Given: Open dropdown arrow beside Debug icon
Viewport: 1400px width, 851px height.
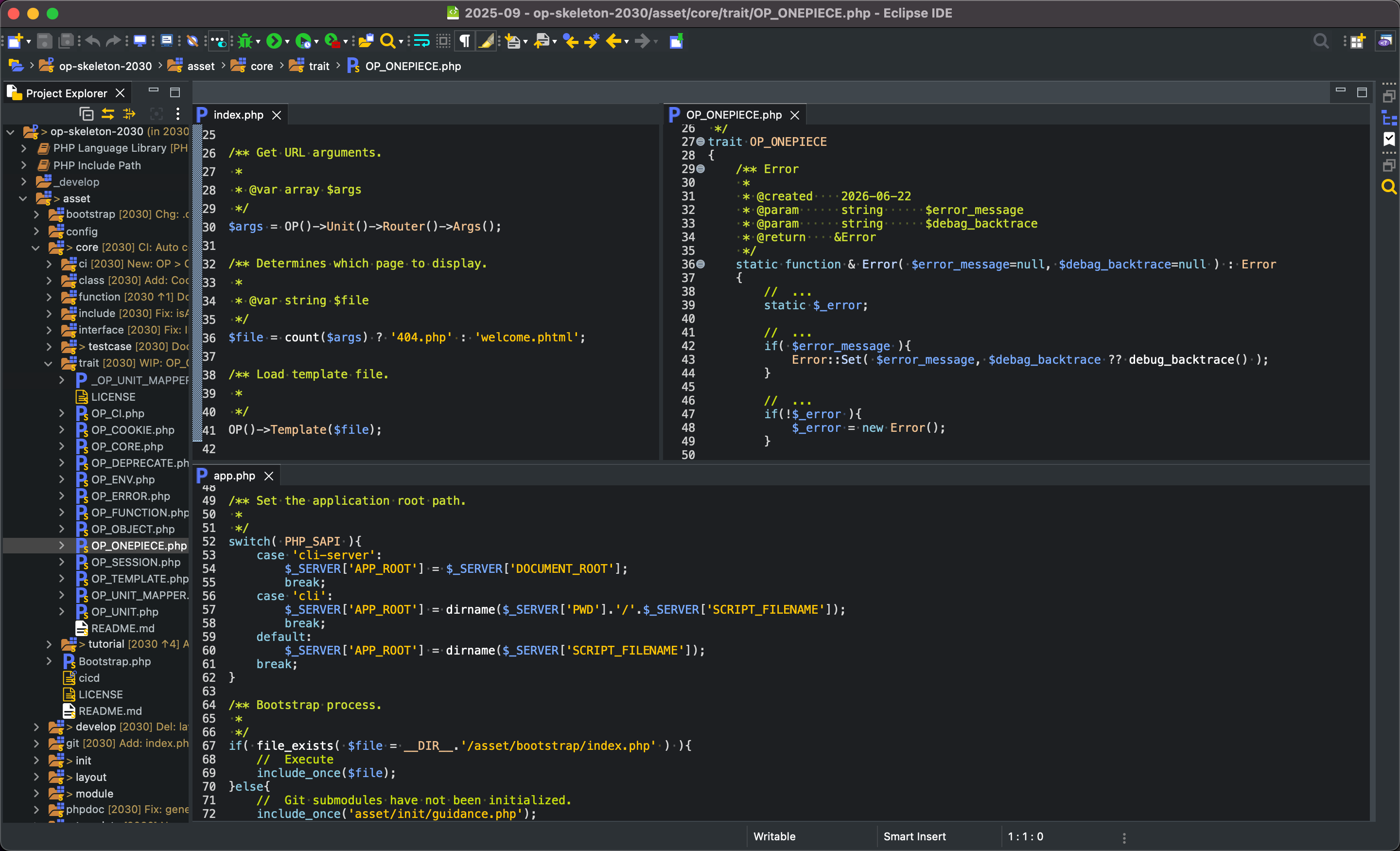Looking at the screenshot, I should (x=259, y=41).
